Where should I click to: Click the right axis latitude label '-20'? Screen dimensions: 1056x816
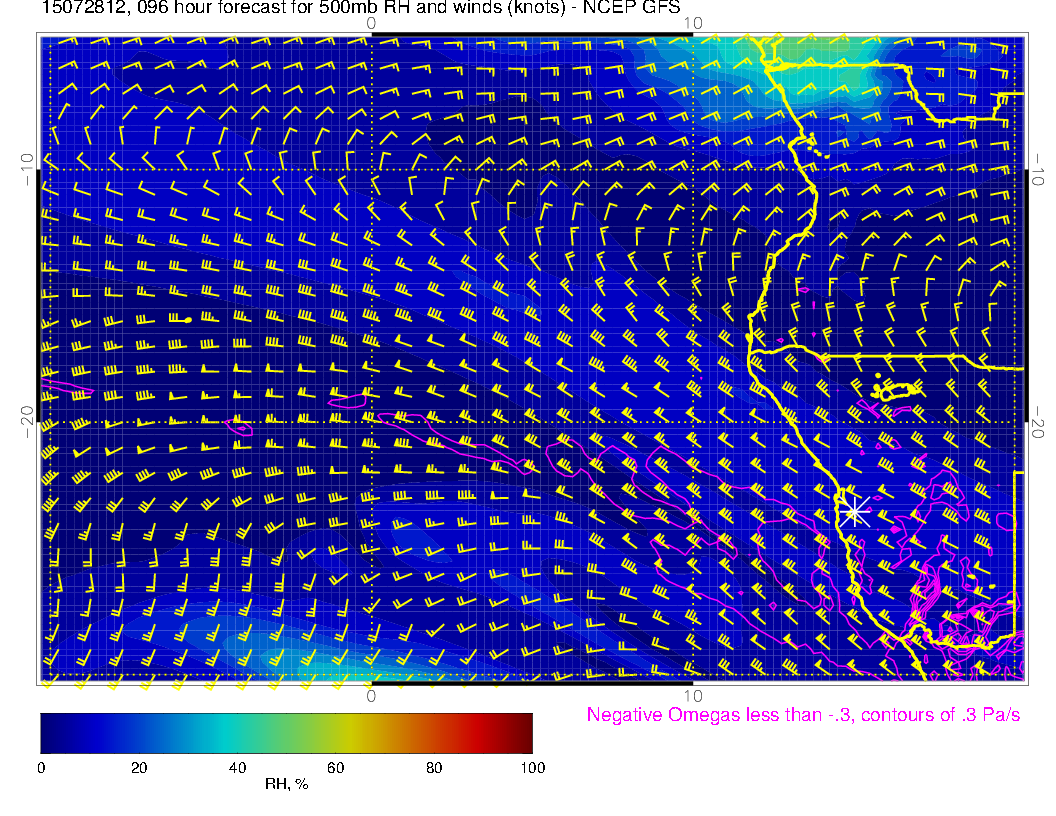tap(1038, 422)
